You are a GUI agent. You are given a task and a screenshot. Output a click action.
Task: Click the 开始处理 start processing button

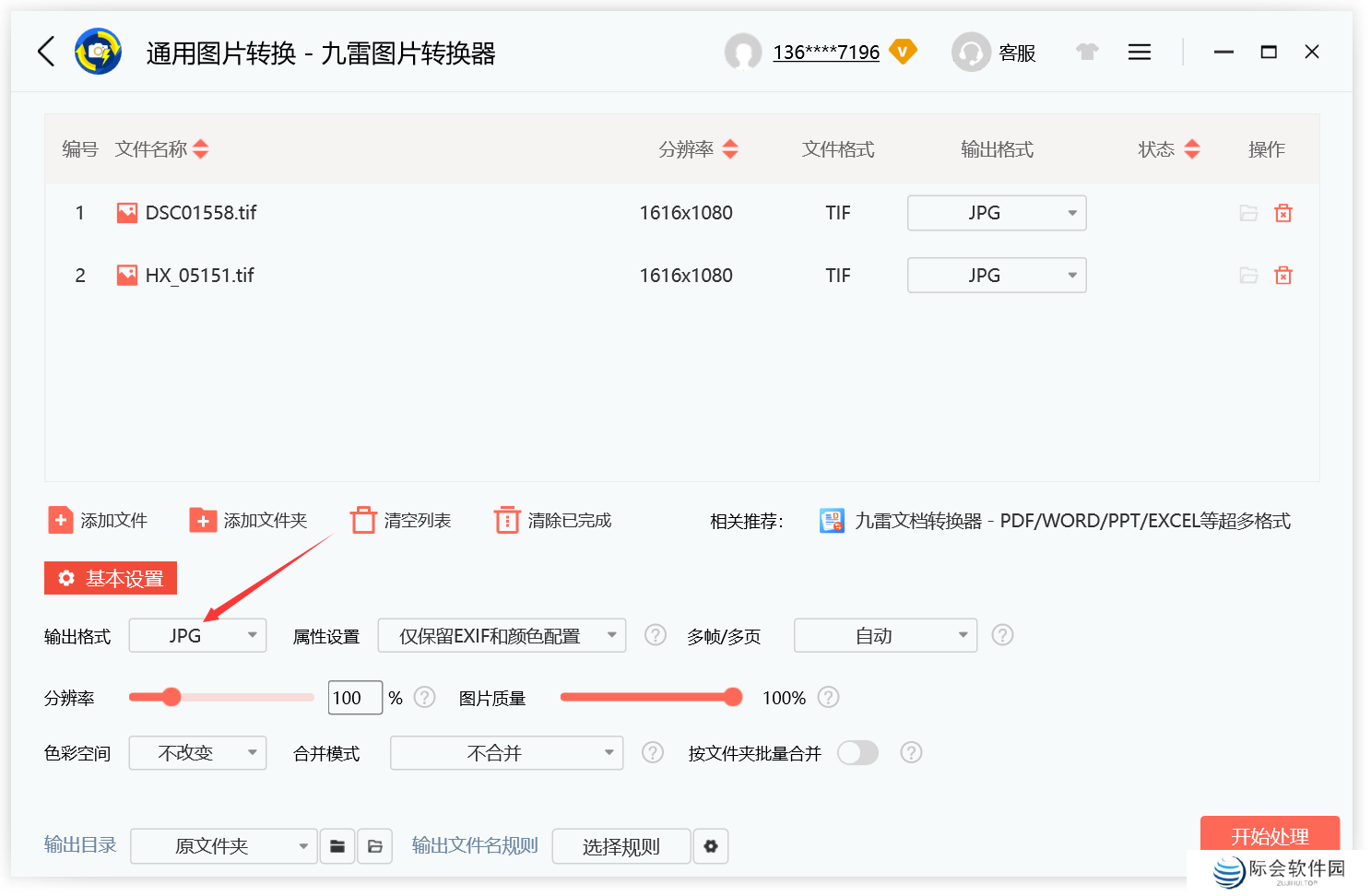(x=1271, y=837)
